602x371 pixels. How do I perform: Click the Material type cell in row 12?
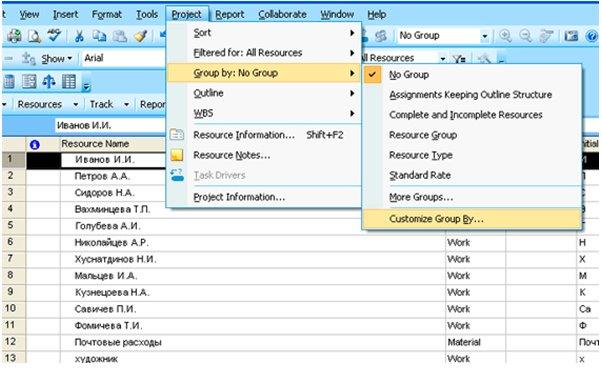click(475, 342)
